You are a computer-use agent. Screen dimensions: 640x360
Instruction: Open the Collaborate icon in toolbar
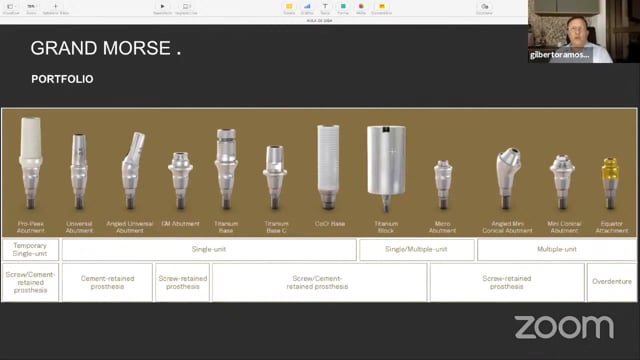tap(484, 7)
